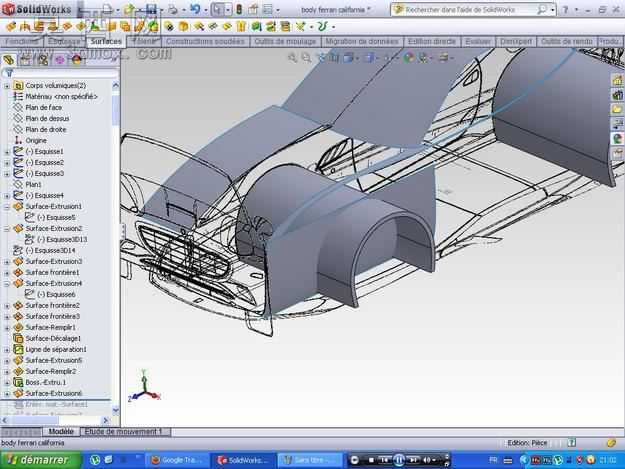
Task: Click the help question mark icon
Action: [x=565, y=9]
